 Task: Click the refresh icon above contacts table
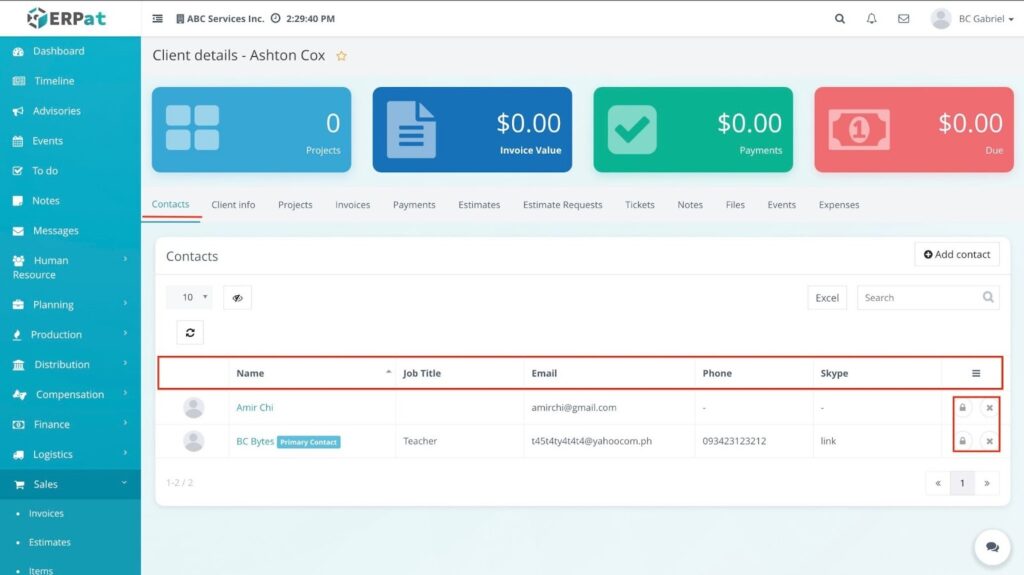190,333
